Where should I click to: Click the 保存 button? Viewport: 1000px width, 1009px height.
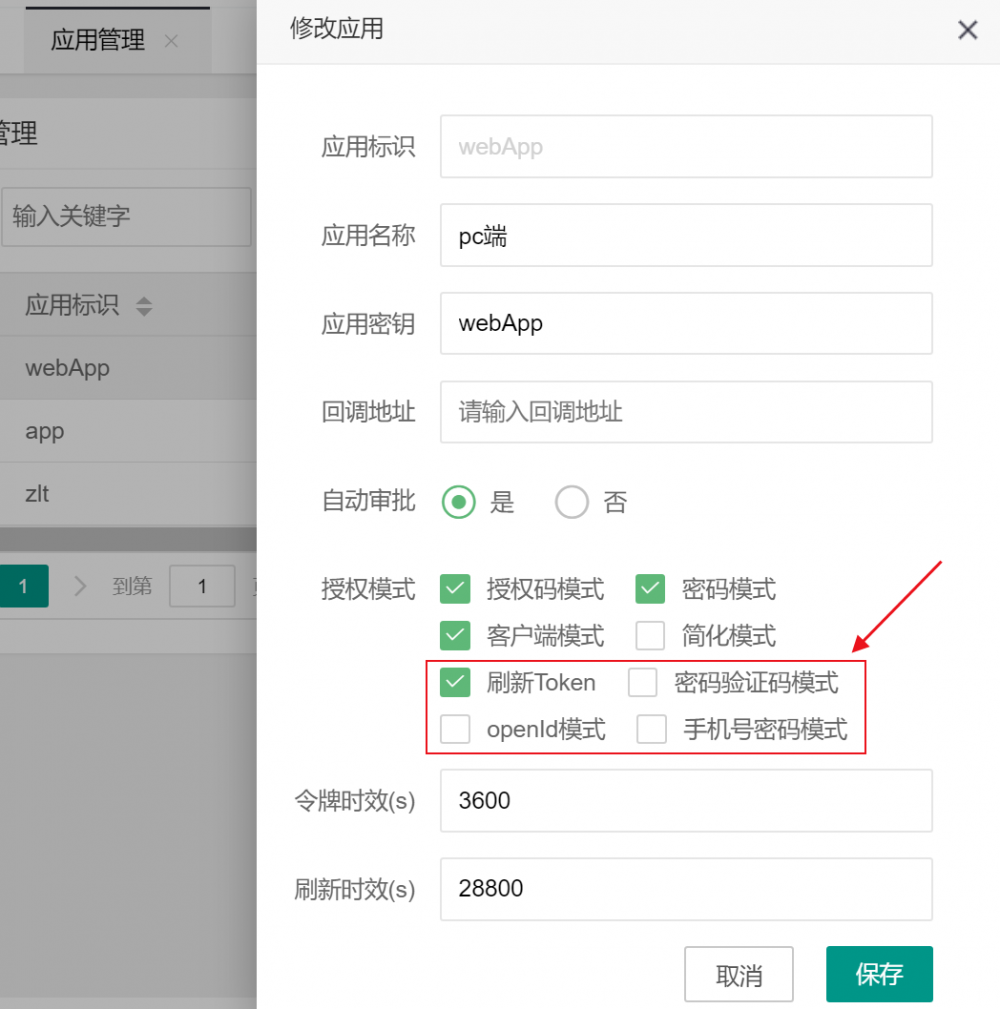(x=879, y=974)
